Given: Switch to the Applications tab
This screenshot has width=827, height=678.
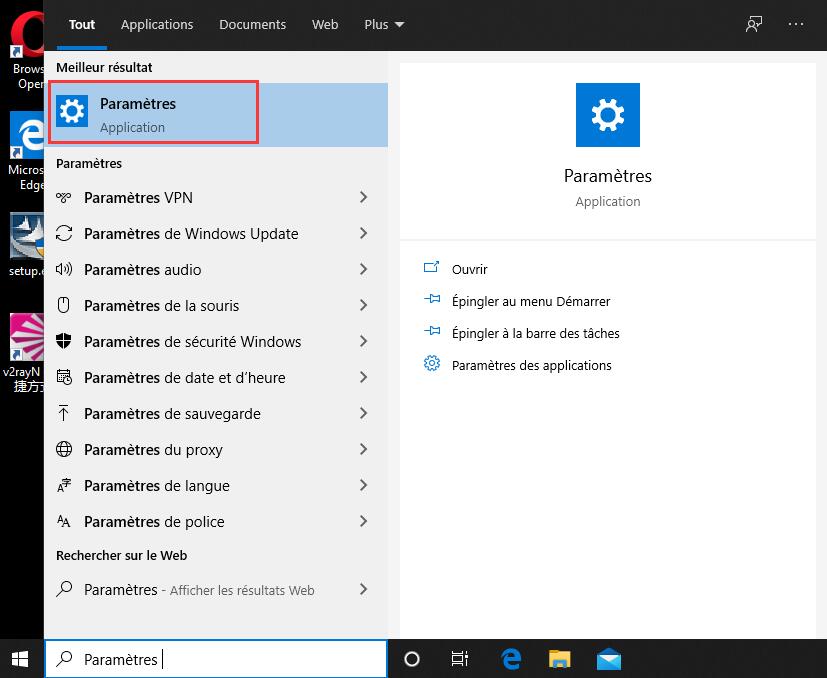Looking at the screenshot, I should point(157,24).
